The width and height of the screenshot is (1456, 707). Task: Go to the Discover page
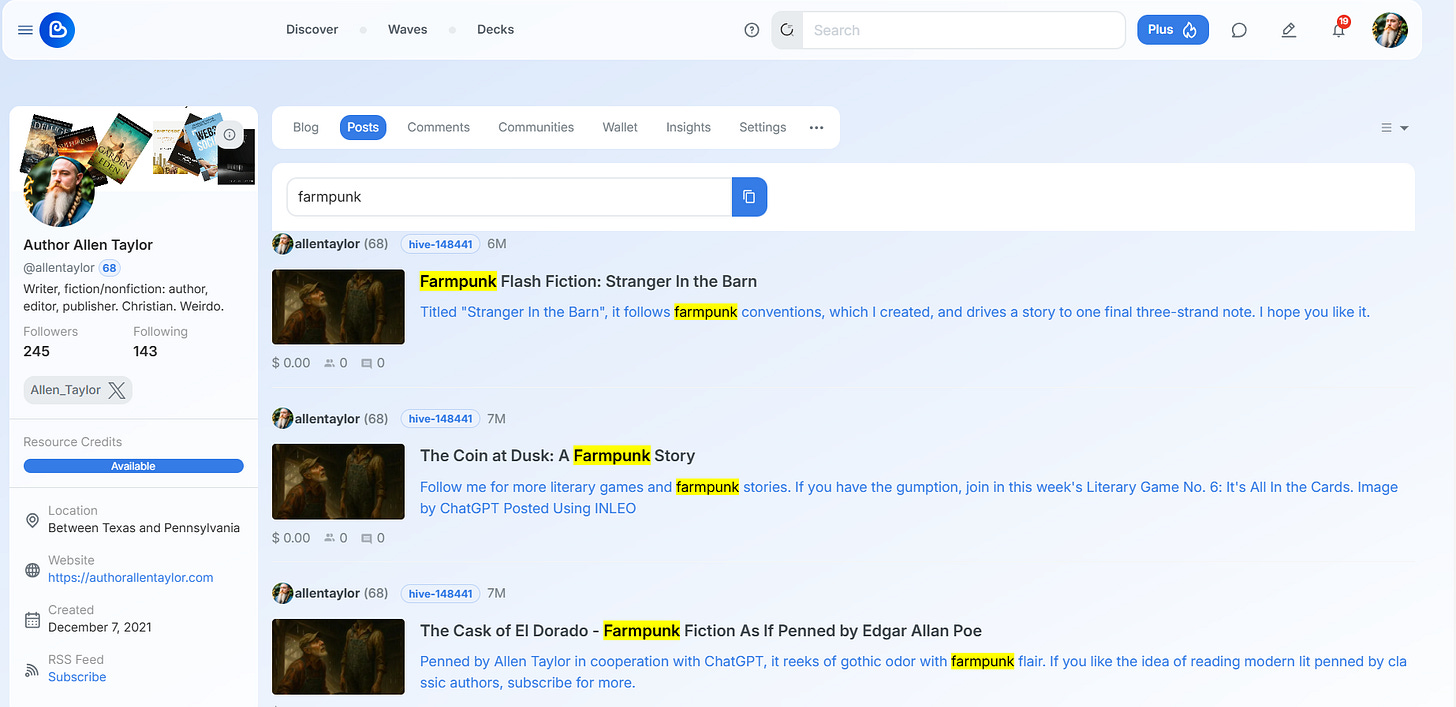tap(312, 30)
